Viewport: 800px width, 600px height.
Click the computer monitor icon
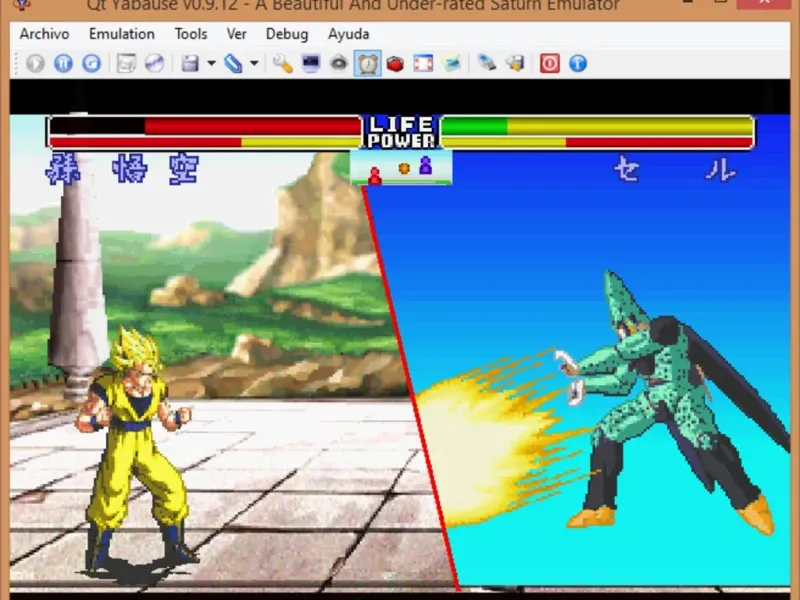(311, 64)
